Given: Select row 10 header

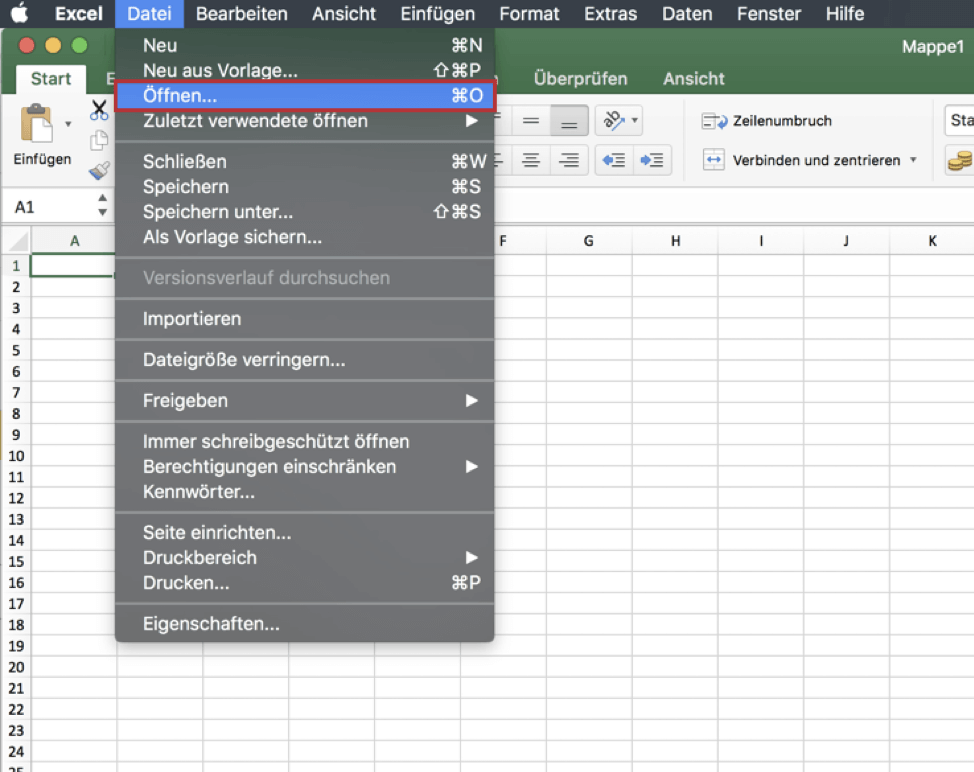Looking at the screenshot, I should (16, 456).
